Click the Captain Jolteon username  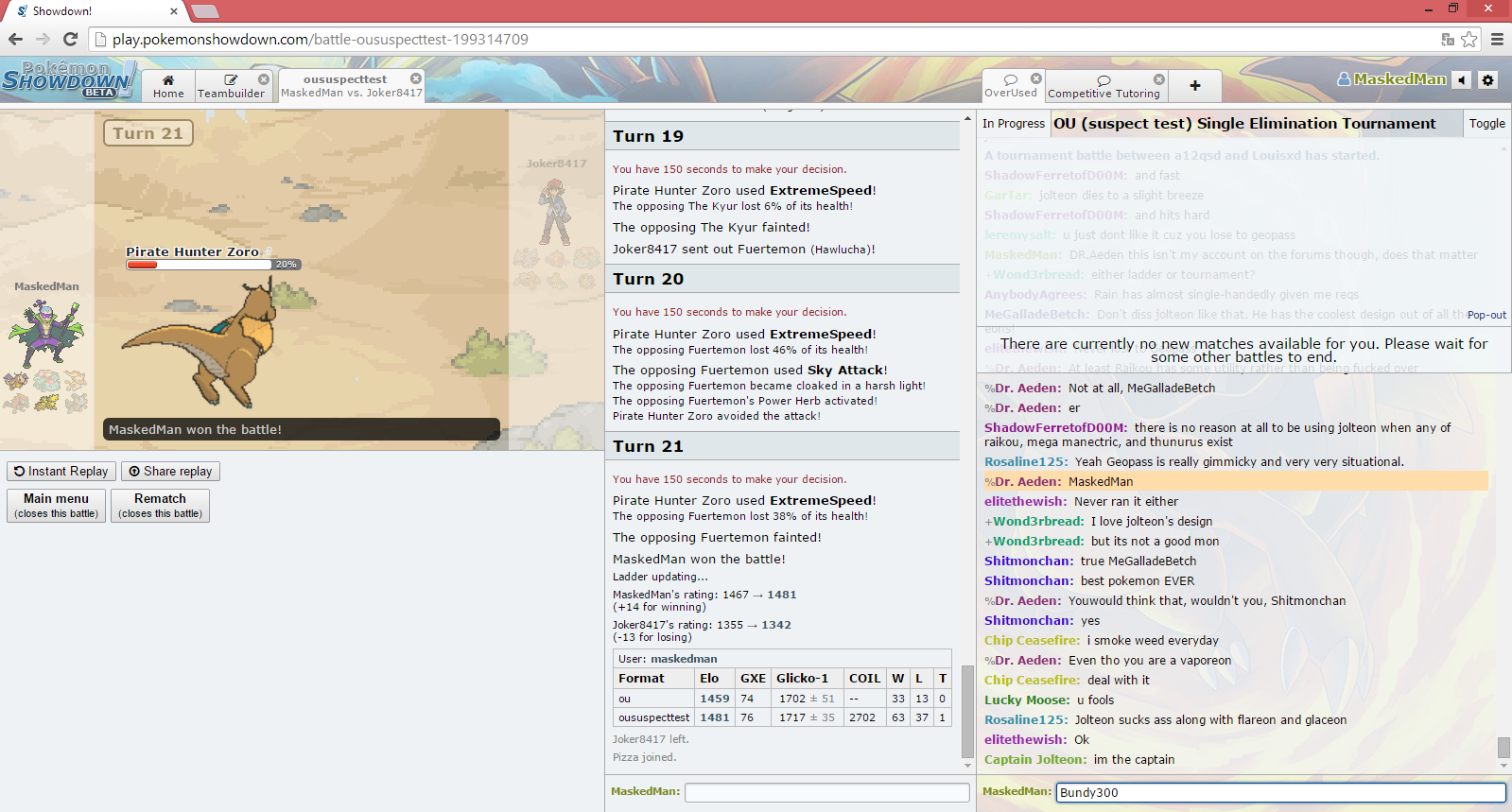pyautogui.click(x=1035, y=759)
